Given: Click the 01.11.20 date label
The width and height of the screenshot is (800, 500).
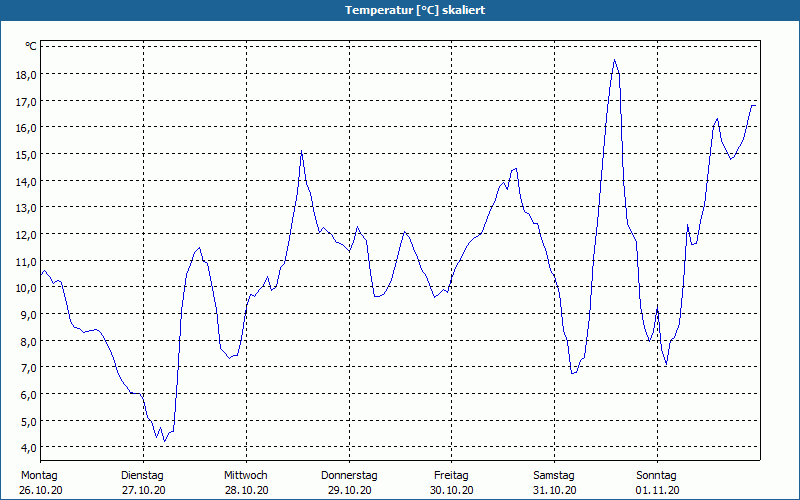Looking at the screenshot, I should (x=658, y=490).
